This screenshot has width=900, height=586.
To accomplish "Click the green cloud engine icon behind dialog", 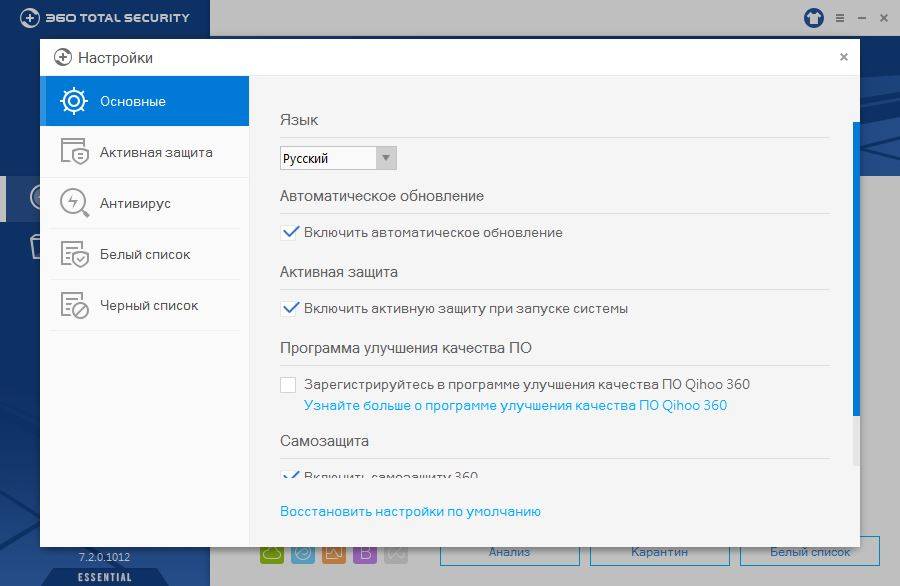I will [x=272, y=553].
